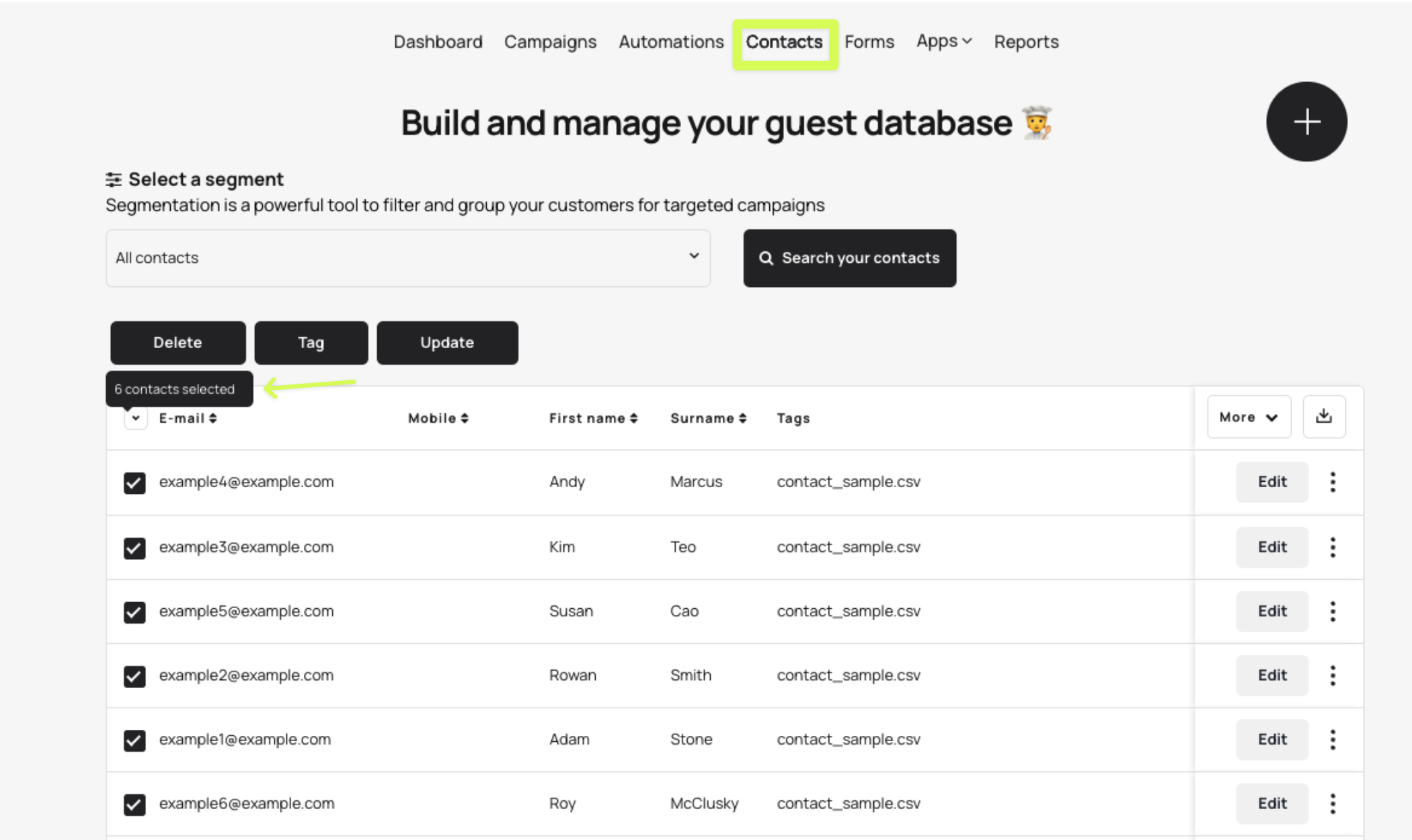View the Reports section
This screenshot has width=1412, height=840.
tap(1027, 42)
